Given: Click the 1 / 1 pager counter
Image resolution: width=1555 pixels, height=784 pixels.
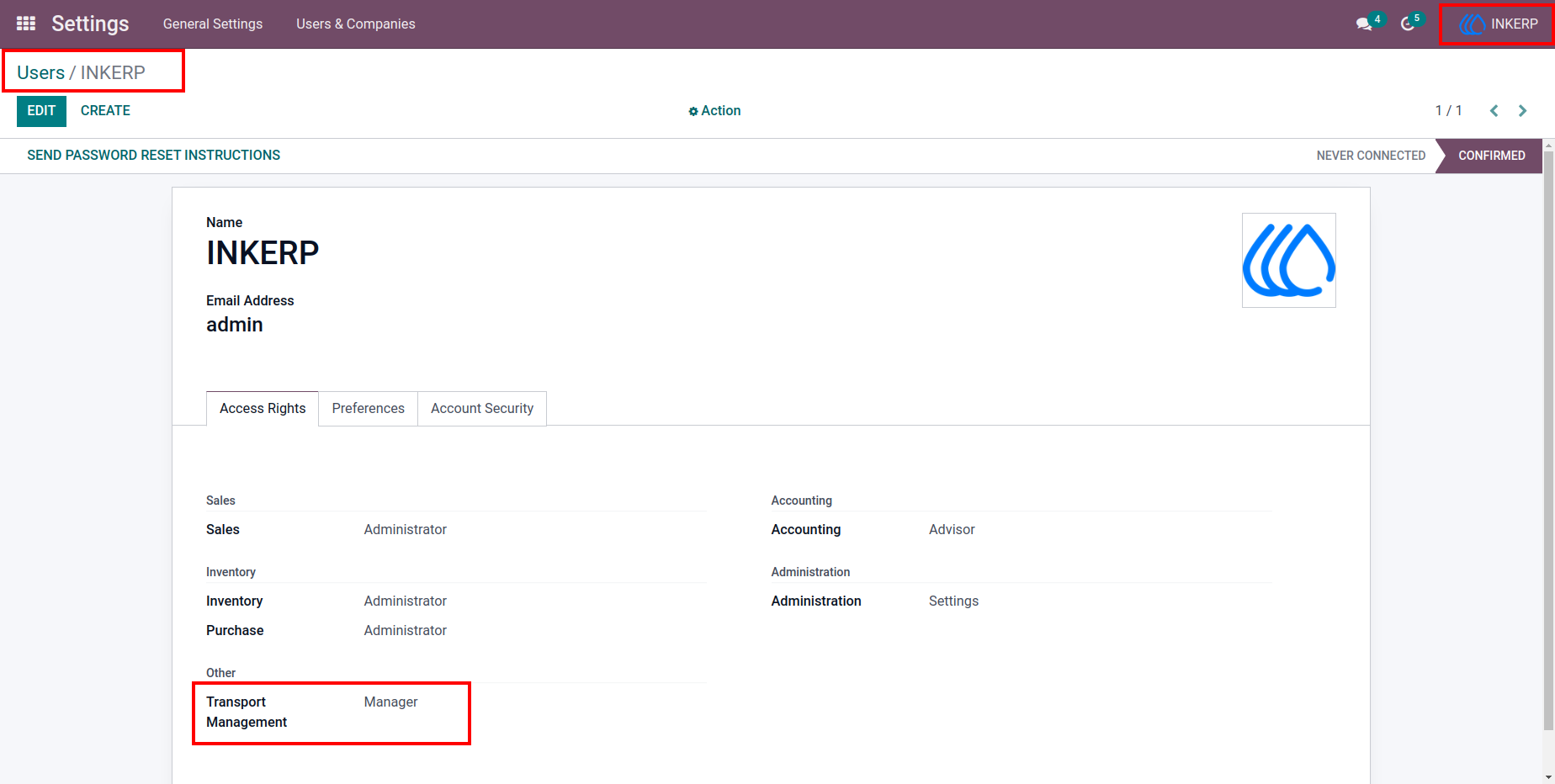Looking at the screenshot, I should 1448,111.
